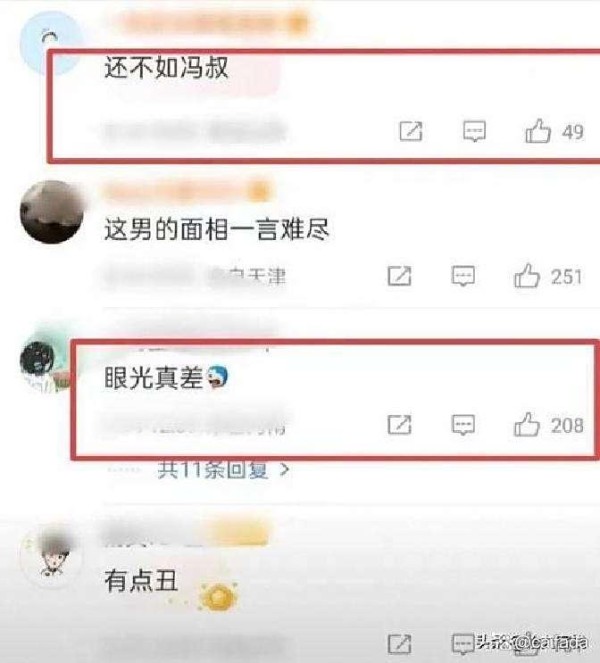Reply to the comment '这男的面相一言难尽'

(463, 277)
